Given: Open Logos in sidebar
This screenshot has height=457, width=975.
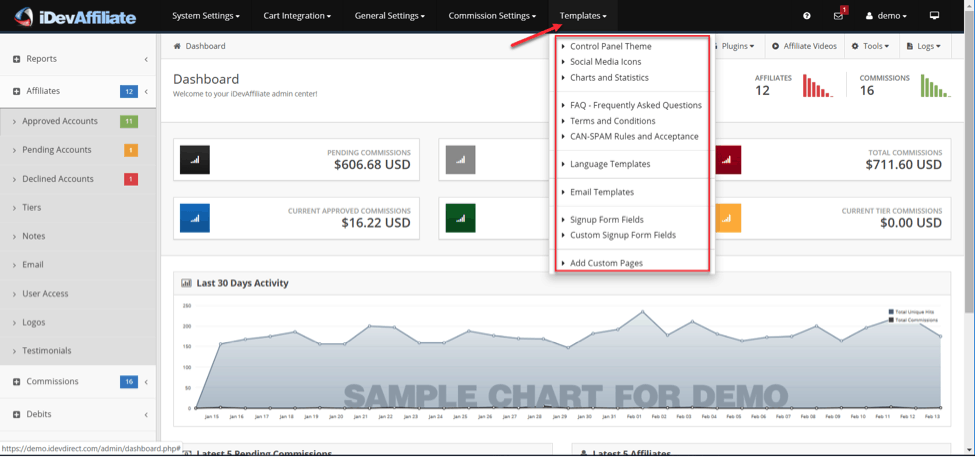Looking at the screenshot, I should coord(34,322).
